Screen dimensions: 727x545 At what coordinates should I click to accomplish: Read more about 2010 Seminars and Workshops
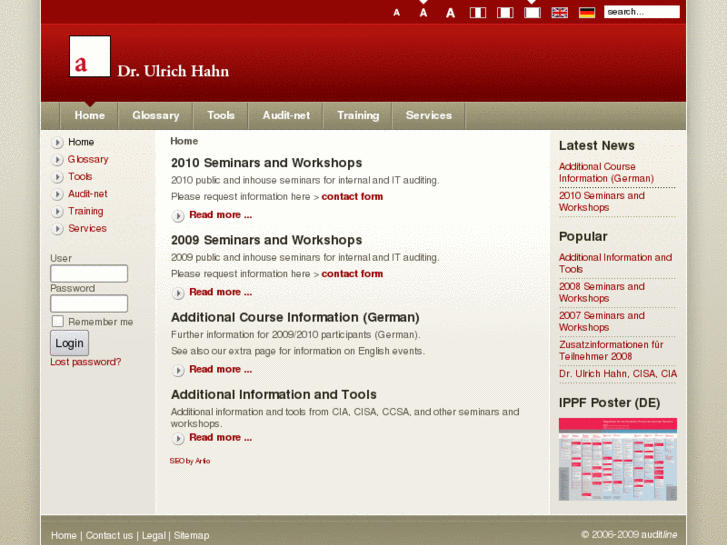pos(221,215)
